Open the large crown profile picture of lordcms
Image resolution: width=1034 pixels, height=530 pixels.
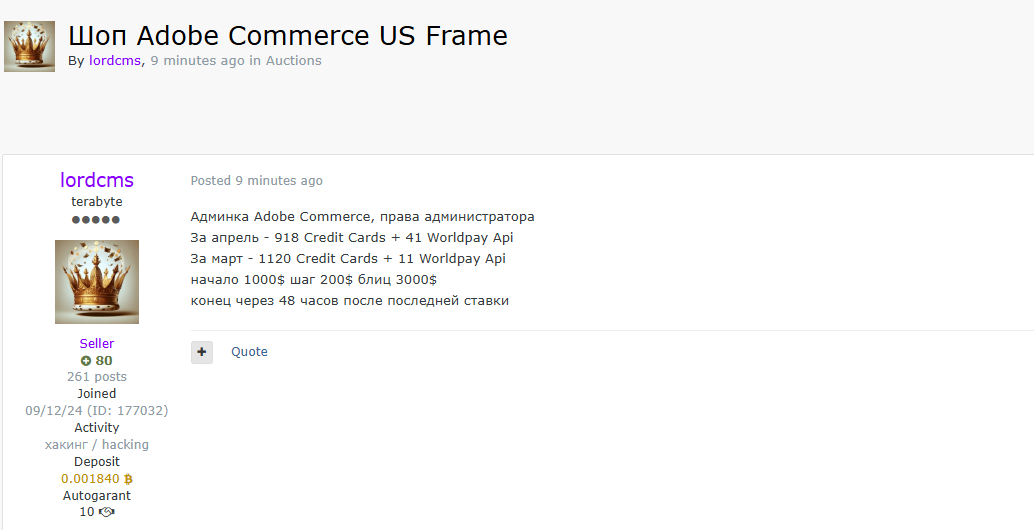[97, 282]
